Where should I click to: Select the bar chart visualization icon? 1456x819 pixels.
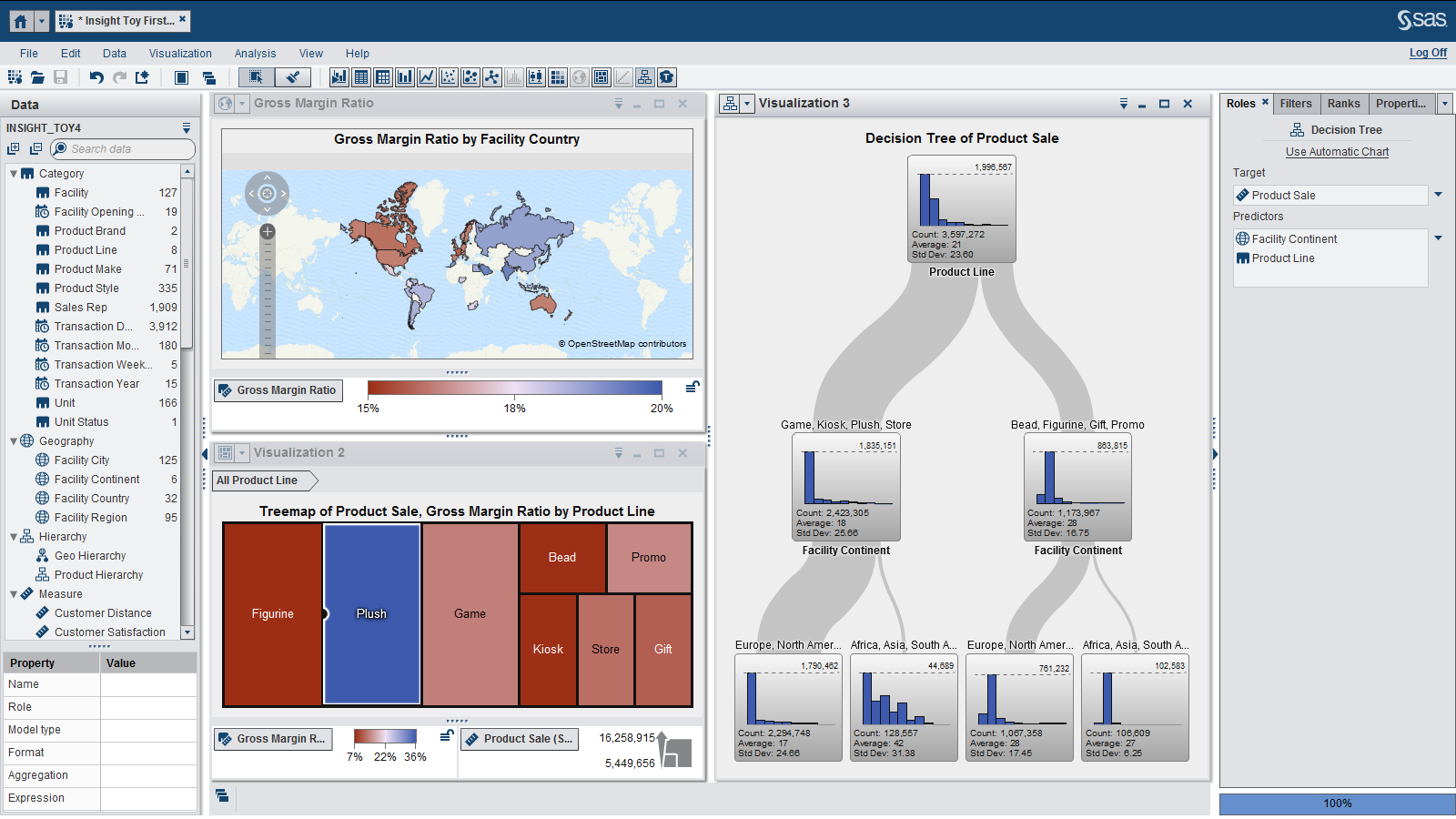click(405, 78)
